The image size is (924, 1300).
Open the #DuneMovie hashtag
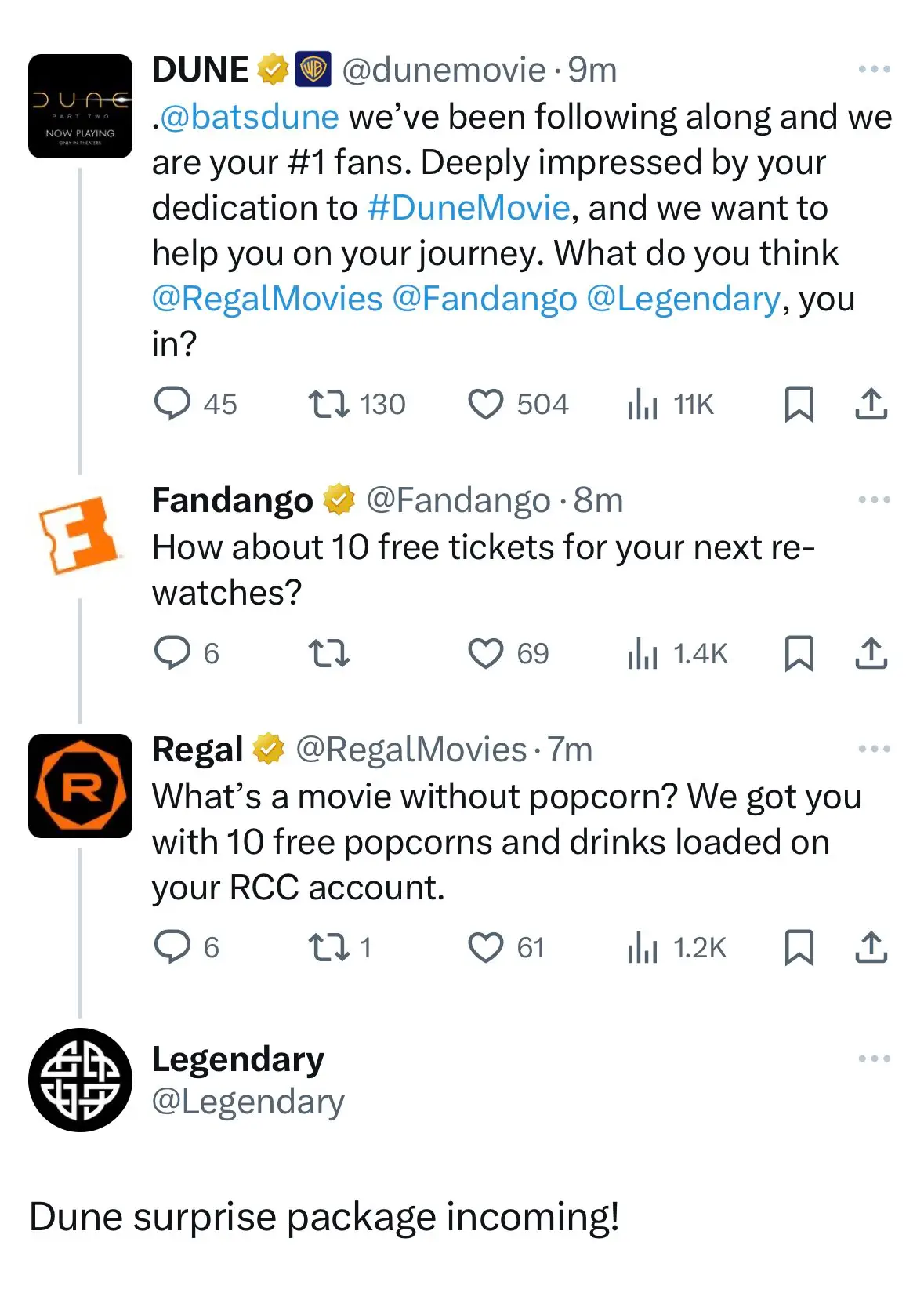467,208
